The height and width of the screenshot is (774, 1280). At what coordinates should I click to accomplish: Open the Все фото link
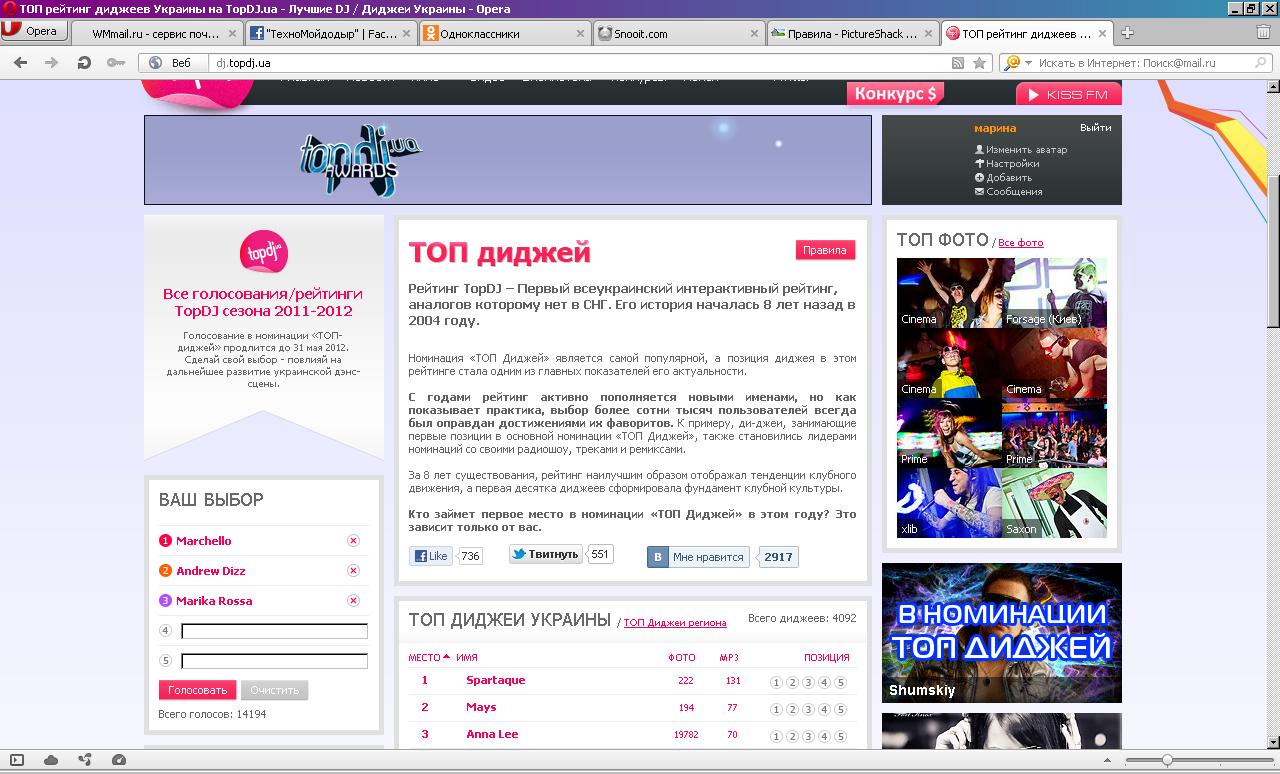click(1020, 243)
